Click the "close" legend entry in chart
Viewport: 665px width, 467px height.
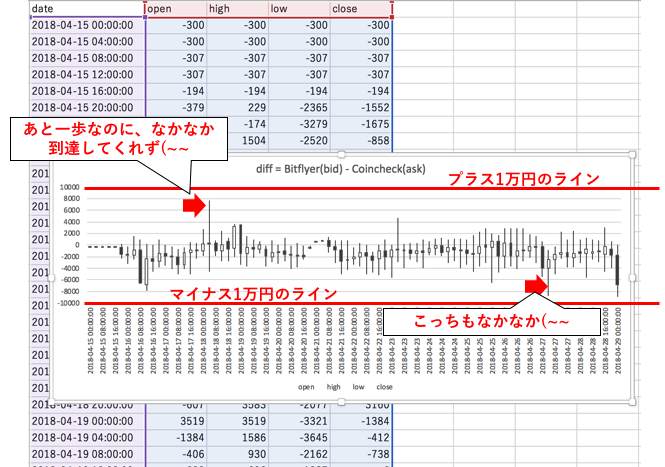tap(384, 387)
